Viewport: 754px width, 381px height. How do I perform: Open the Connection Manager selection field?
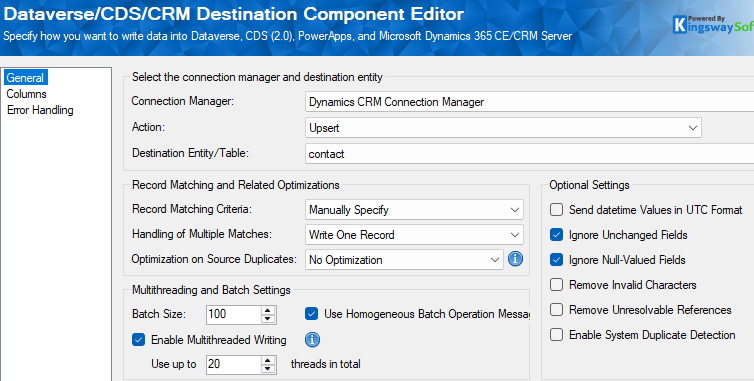pyautogui.click(x=529, y=102)
